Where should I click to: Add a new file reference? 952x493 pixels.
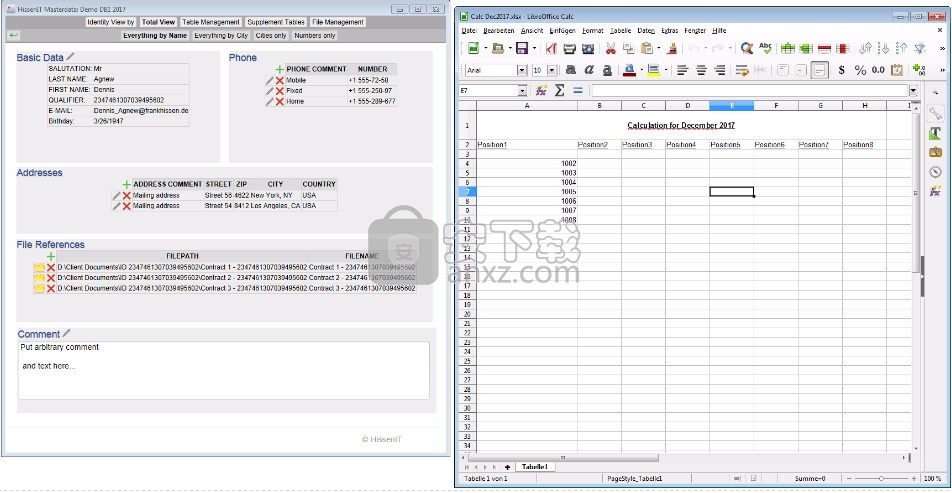pyautogui.click(x=51, y=256)
